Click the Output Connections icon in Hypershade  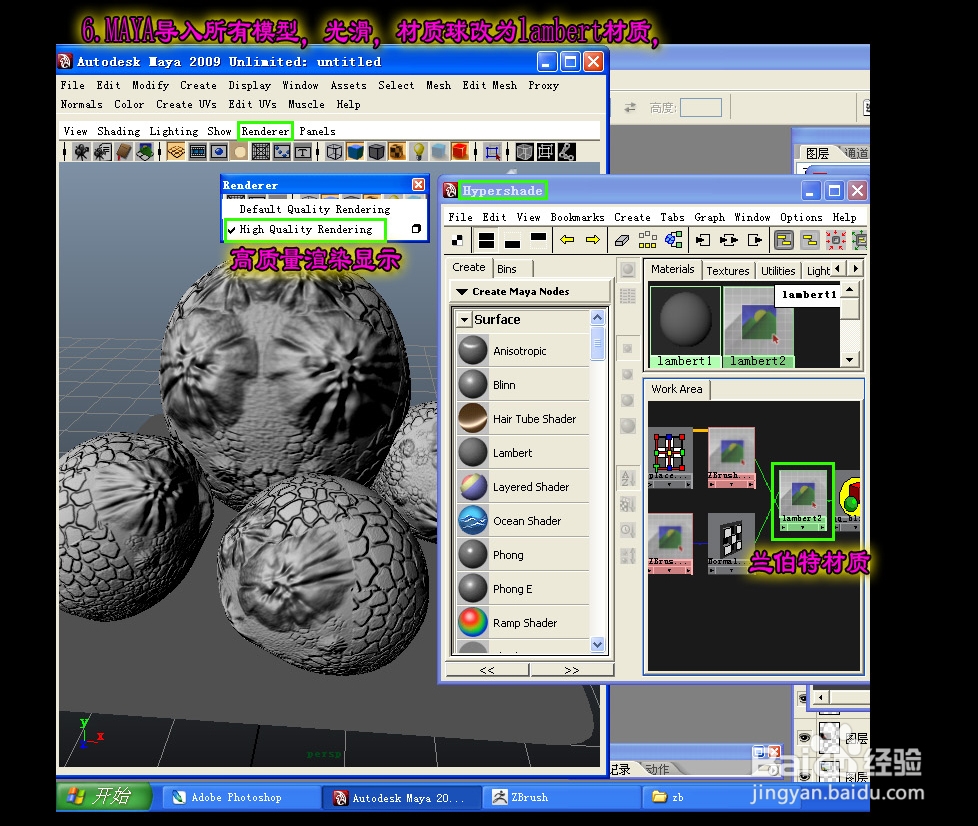pos(755,240)
